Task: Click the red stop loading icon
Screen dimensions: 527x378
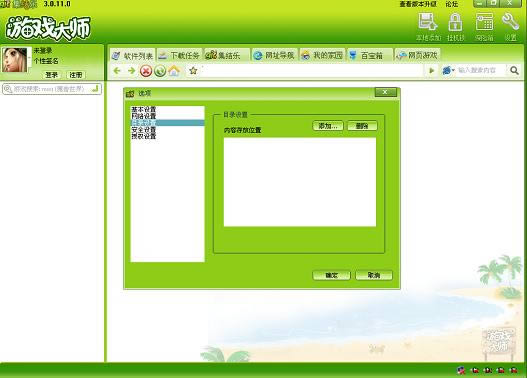Action: [x=146, y=71]
